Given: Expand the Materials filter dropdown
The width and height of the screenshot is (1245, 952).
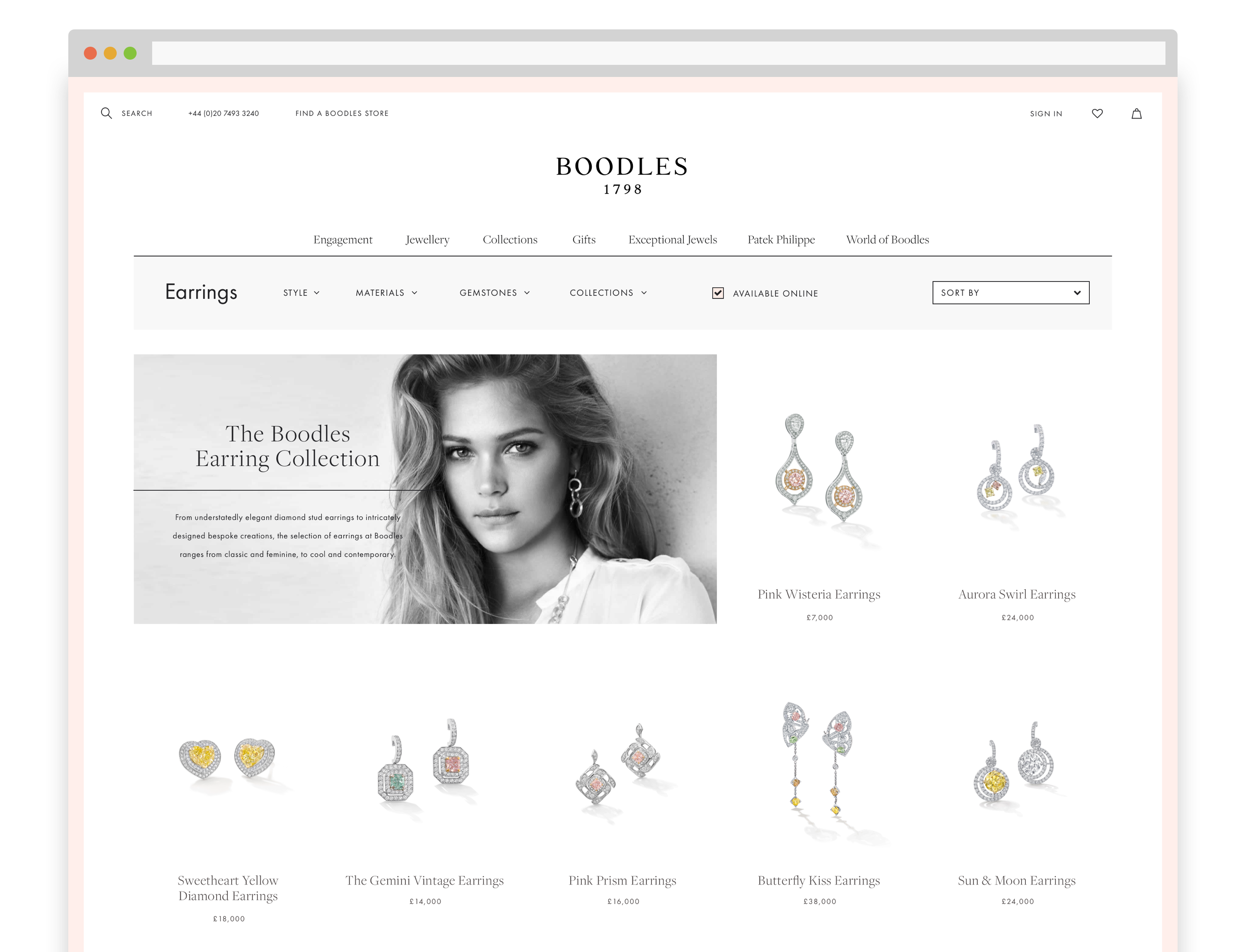Looking at the screenshot, I should click(x=386, y=292).
